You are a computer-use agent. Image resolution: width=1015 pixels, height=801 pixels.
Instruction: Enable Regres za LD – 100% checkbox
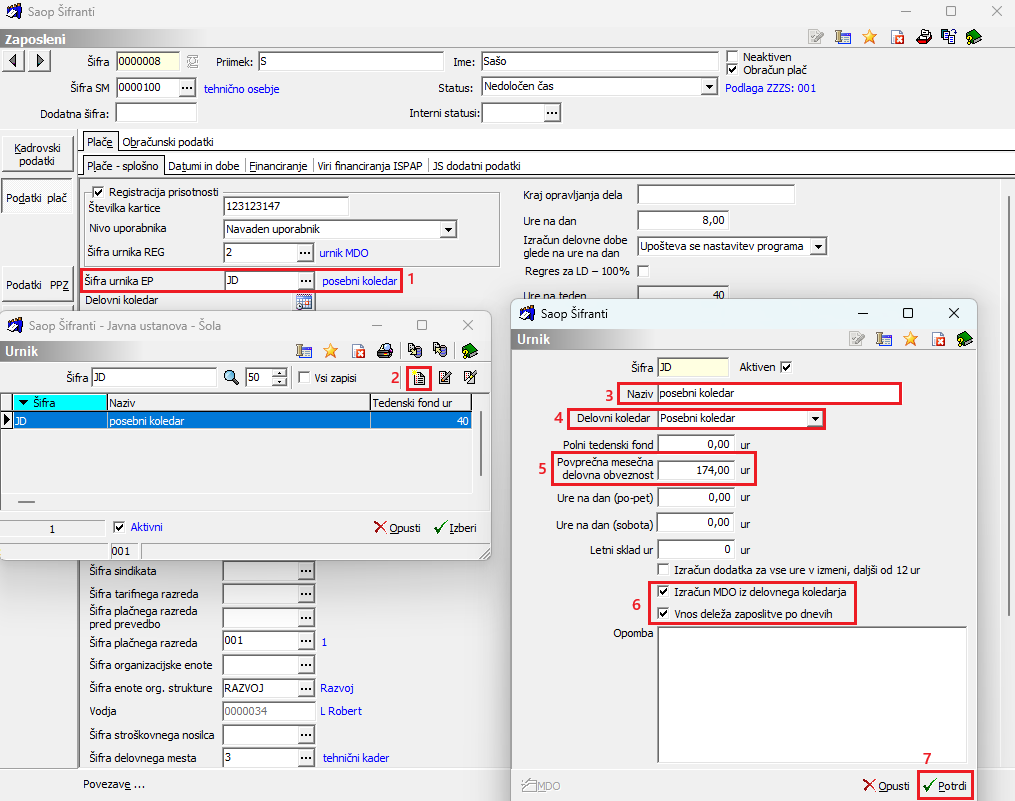point(643,271)
